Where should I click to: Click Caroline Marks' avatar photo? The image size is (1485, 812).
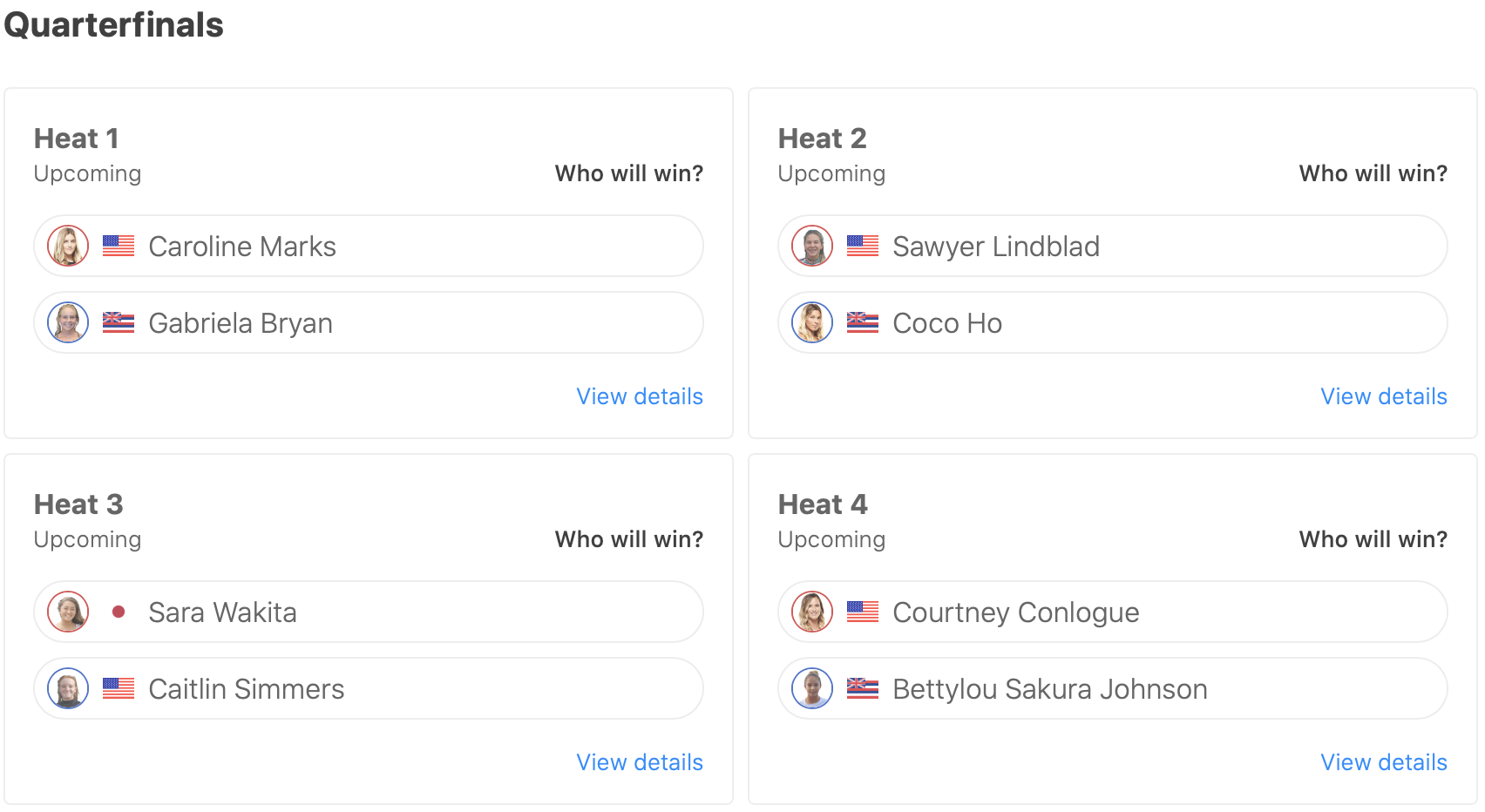pyautogui.click(x=68, y=246)
